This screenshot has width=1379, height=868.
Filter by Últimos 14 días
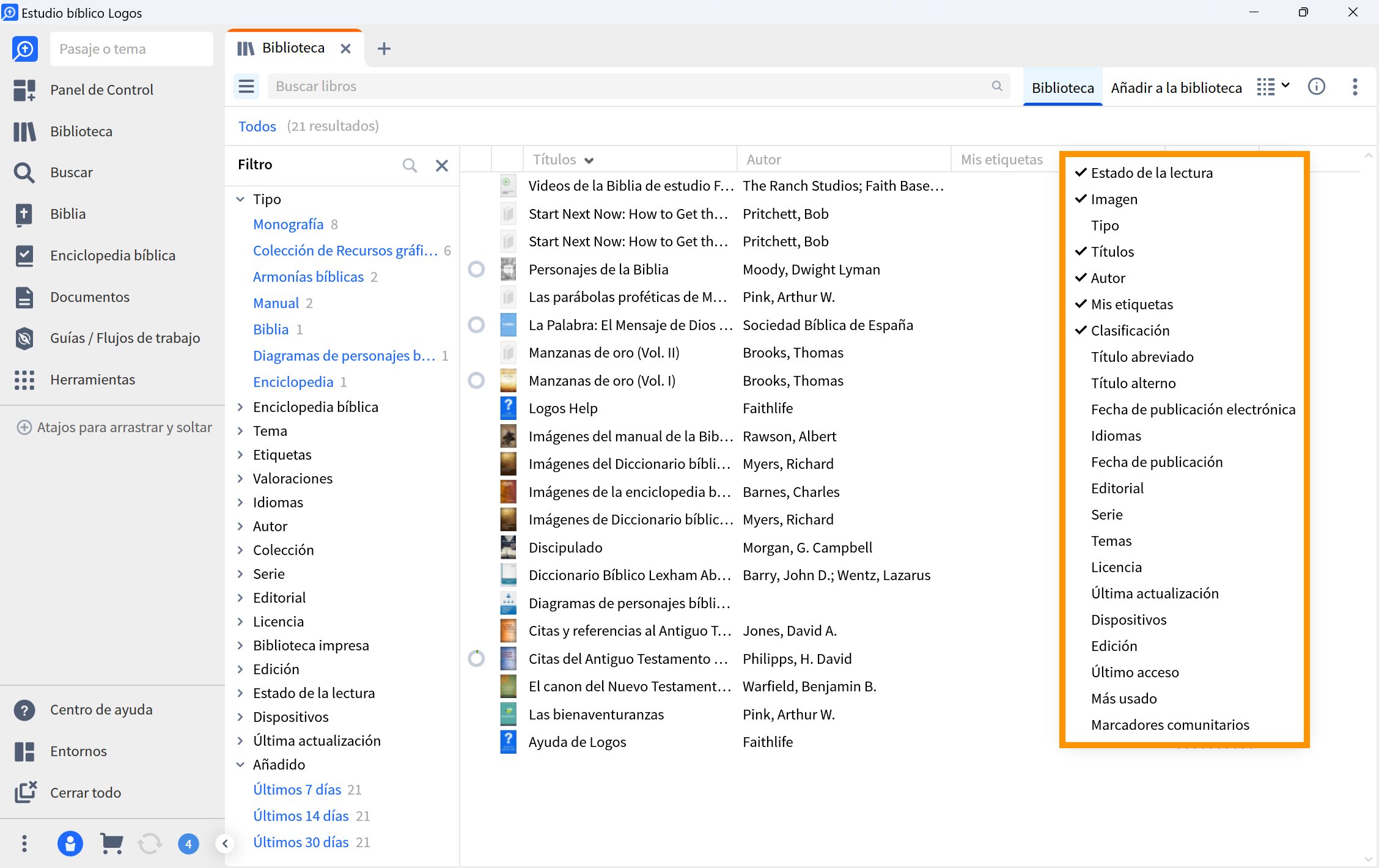tap(301, 816)
